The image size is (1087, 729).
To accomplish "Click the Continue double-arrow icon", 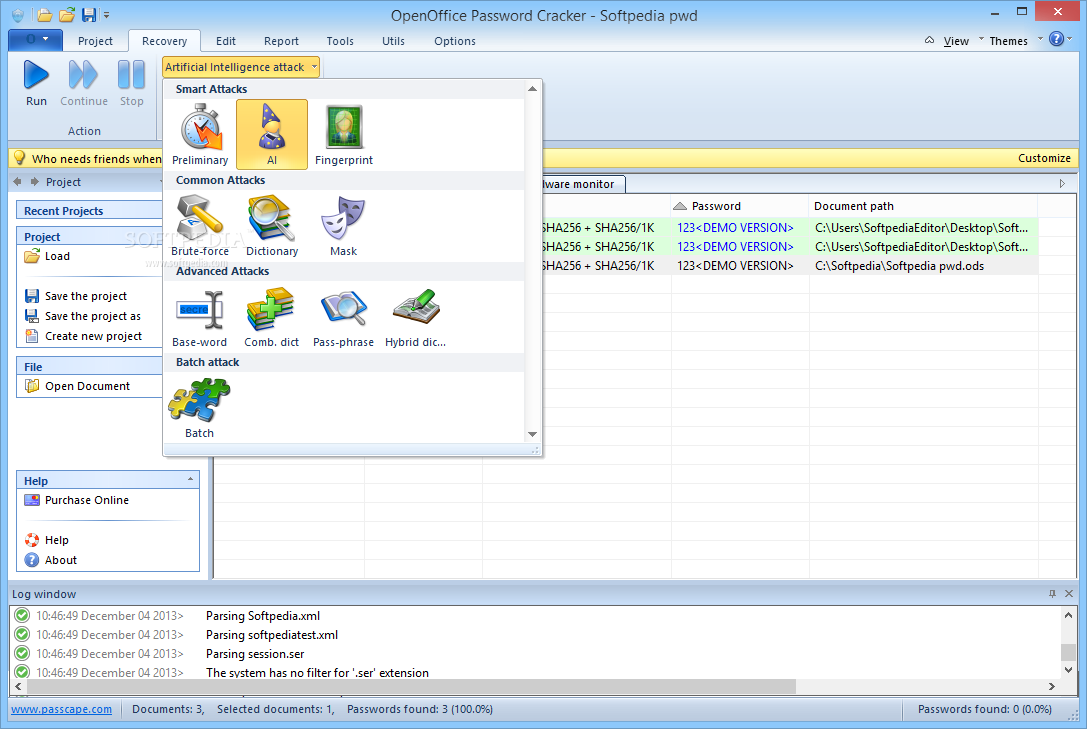I will (83, 75).
